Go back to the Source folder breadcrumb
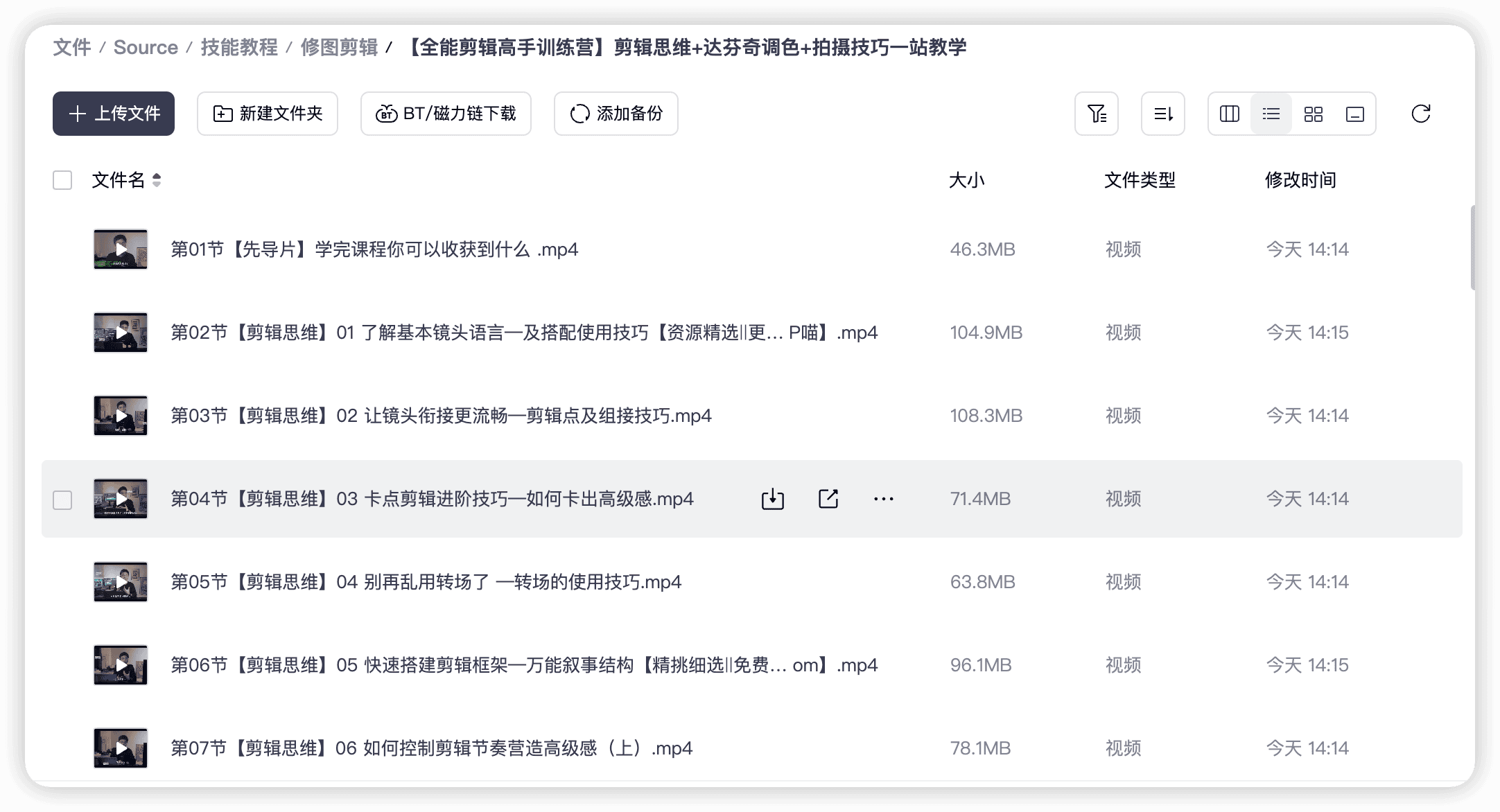 click(146, 47)
